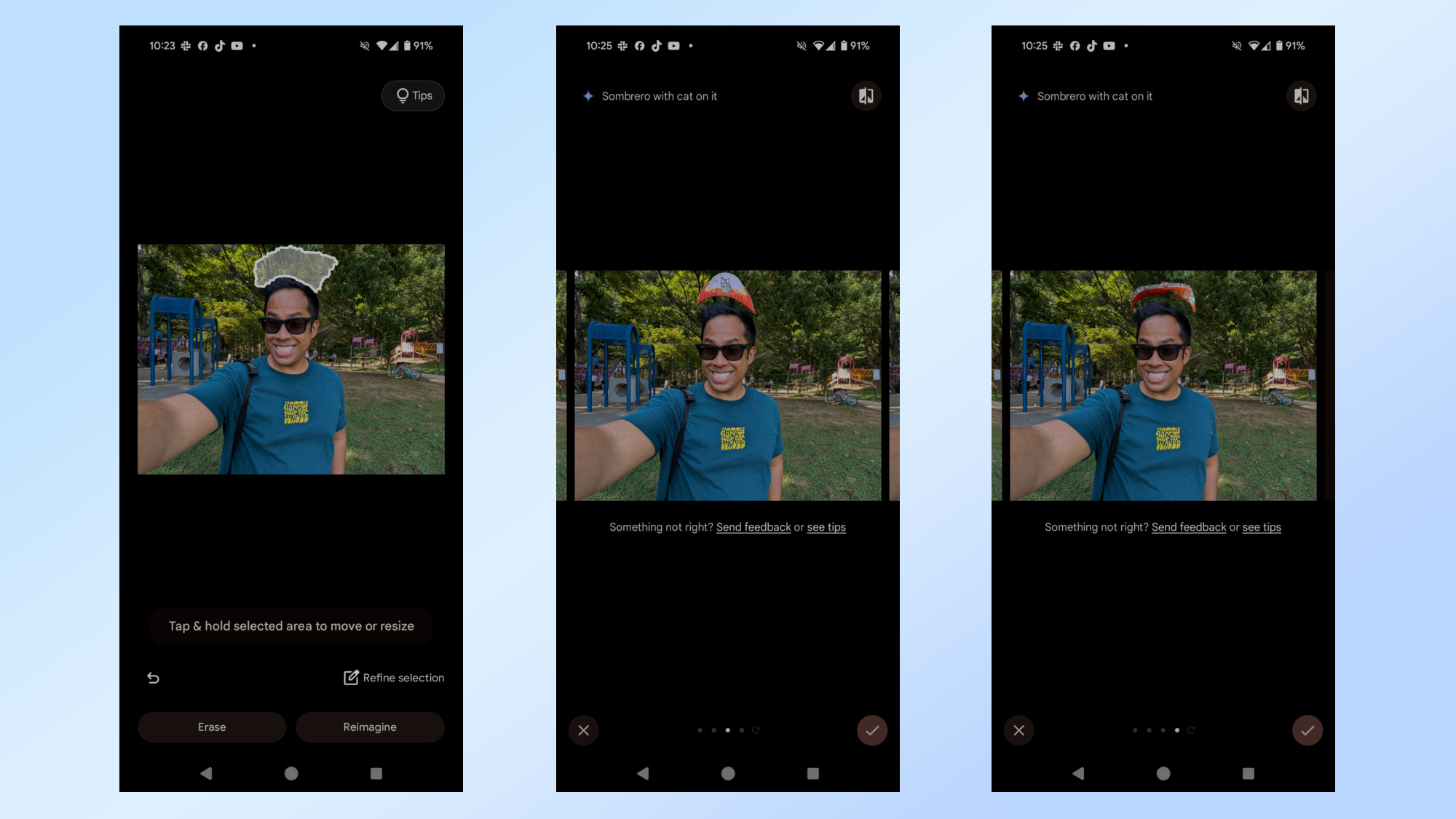
Task: Click the undo arrow icon
Action: click(153, 677)
